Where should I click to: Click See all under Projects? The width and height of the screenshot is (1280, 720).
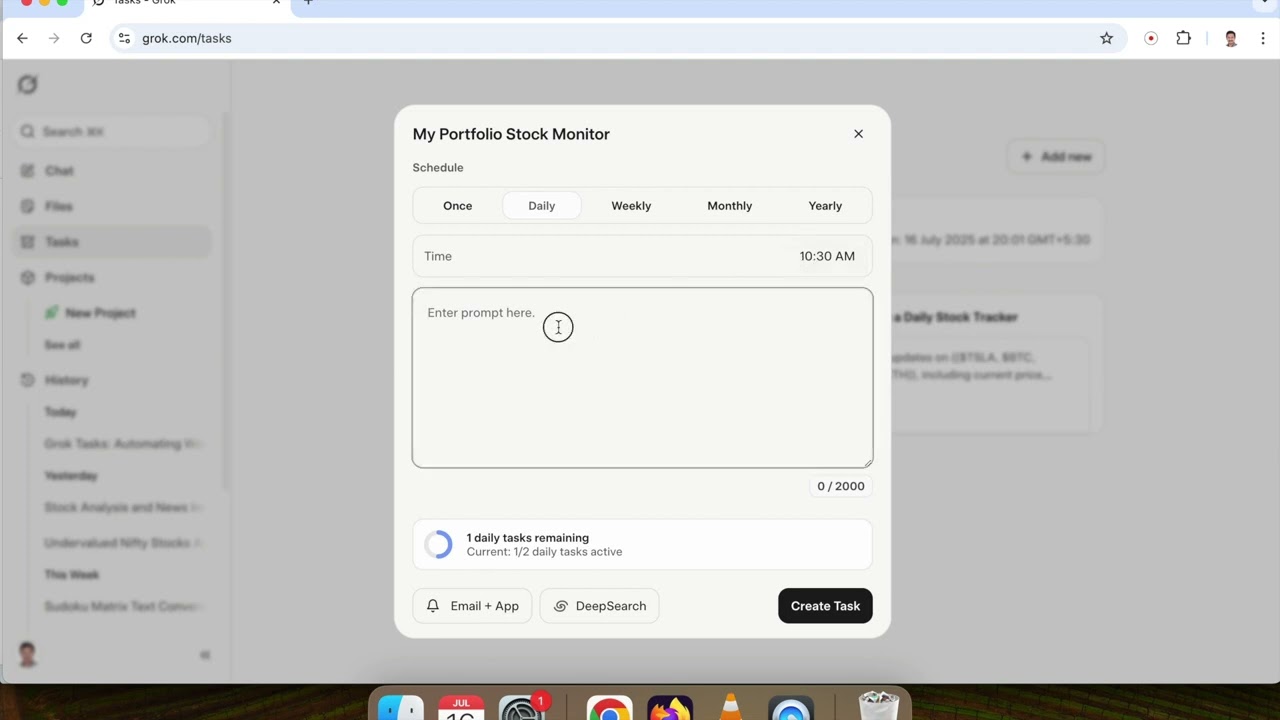(62, 345)
